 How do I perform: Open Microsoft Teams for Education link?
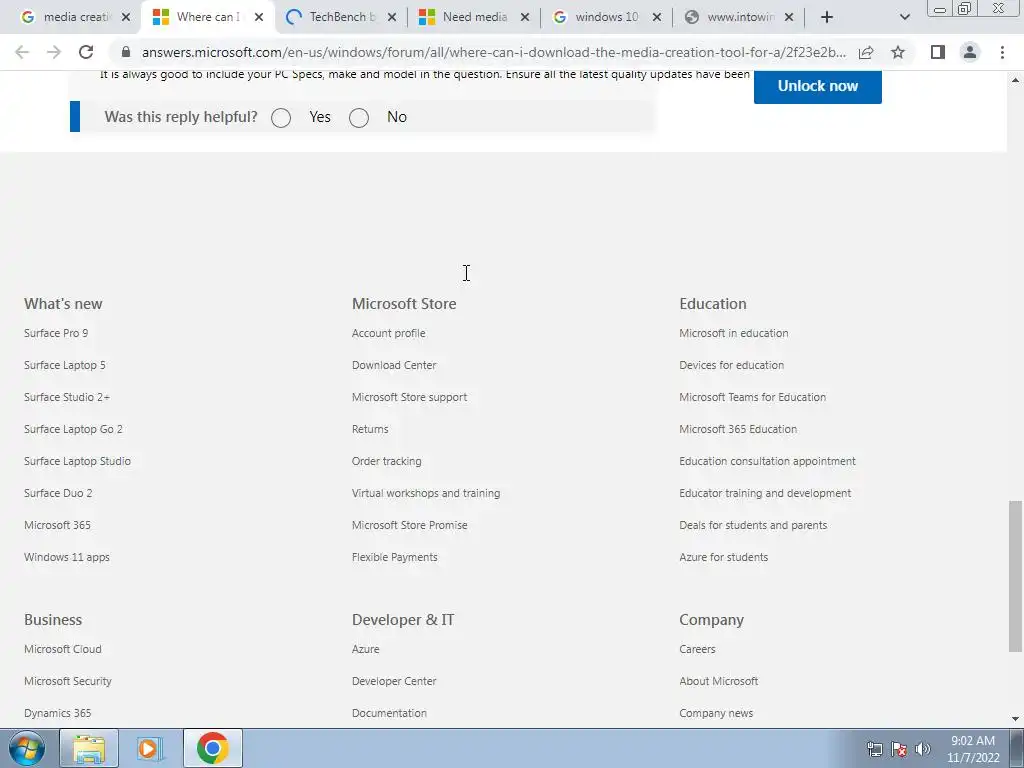pyautogui.click(x=752, y=397)
